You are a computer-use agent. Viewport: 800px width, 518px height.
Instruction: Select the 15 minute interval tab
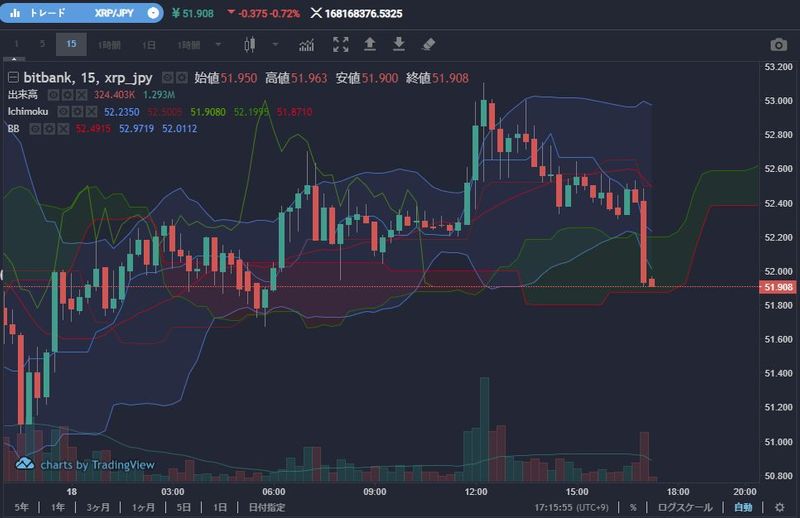point(70,44)
